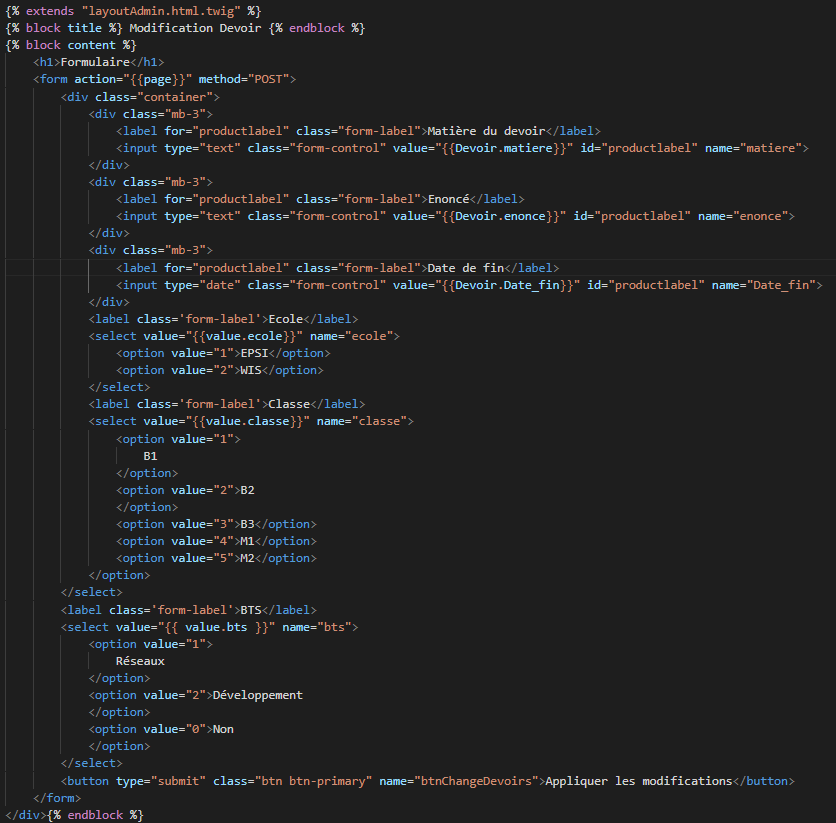Click the name attribute value "Date_fin"

pyautogui.click(x=781, y=285)
